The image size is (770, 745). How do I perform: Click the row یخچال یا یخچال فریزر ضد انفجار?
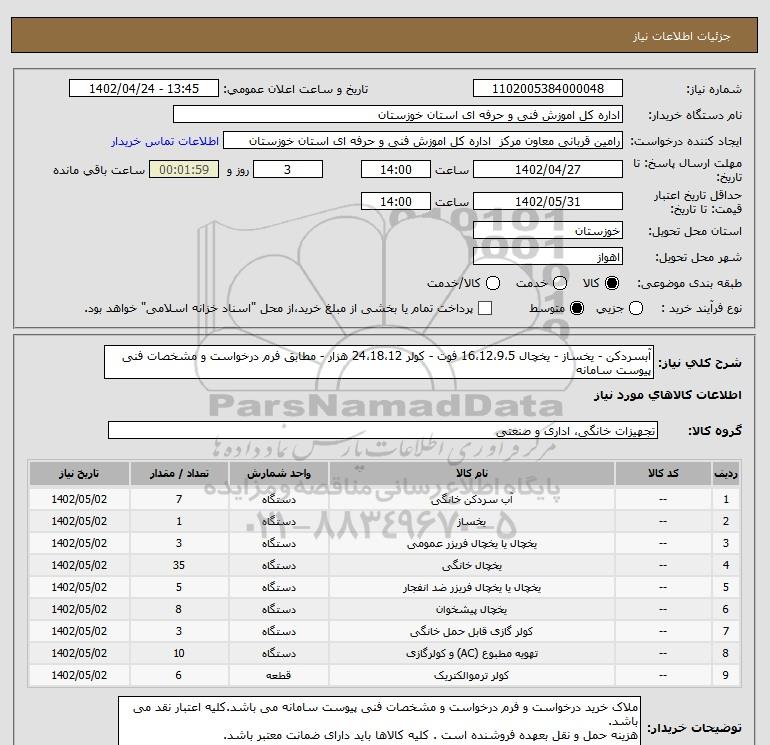[x=385, y=587]
